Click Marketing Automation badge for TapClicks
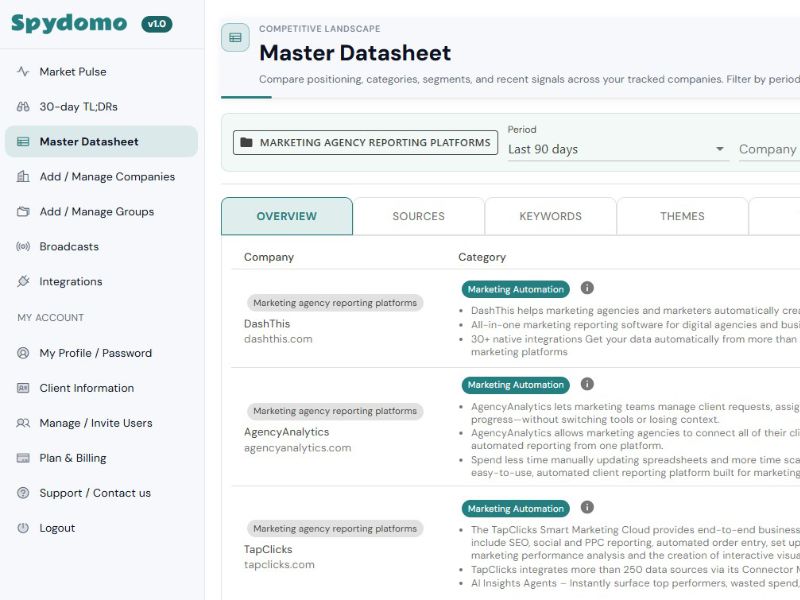The image size is (800, 600). [515, 509]
